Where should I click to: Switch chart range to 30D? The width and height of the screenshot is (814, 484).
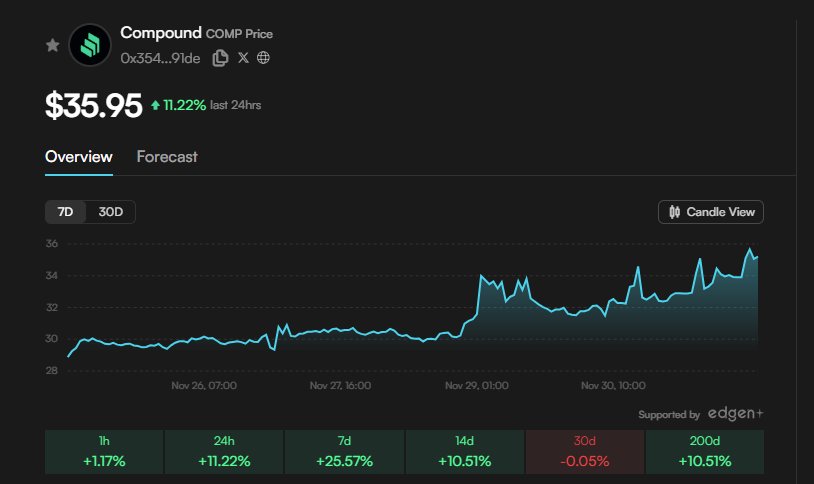tap(110, 212)
